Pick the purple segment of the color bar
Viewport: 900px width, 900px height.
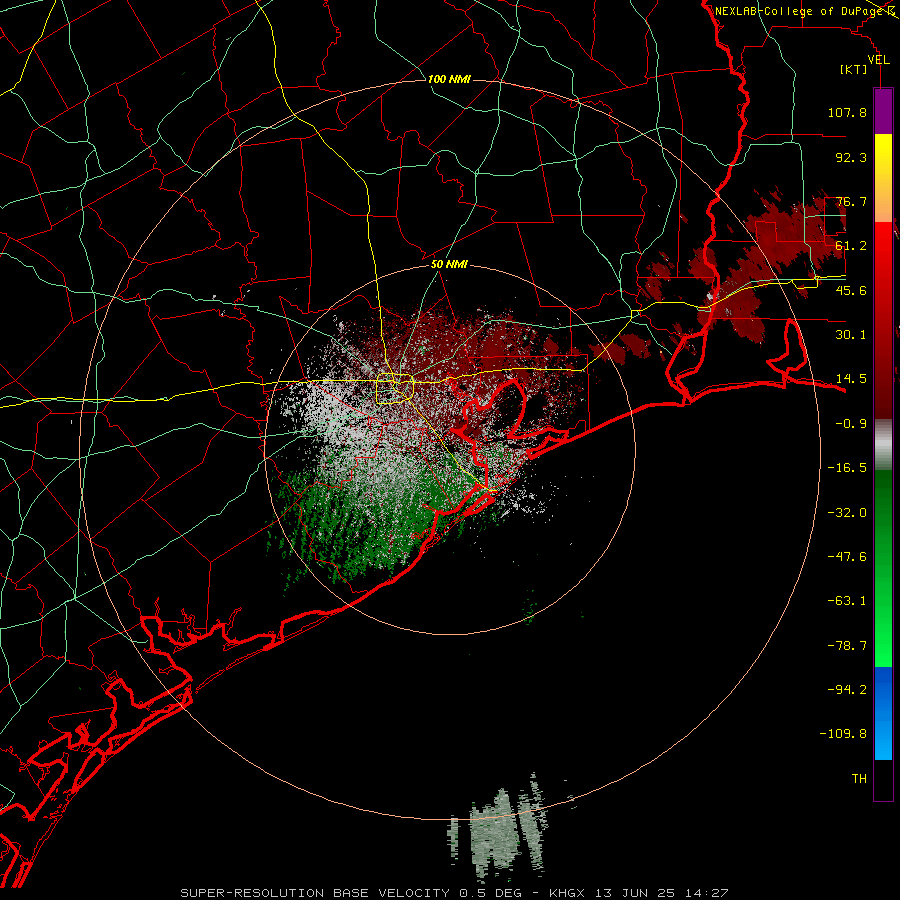click(883, 111)
